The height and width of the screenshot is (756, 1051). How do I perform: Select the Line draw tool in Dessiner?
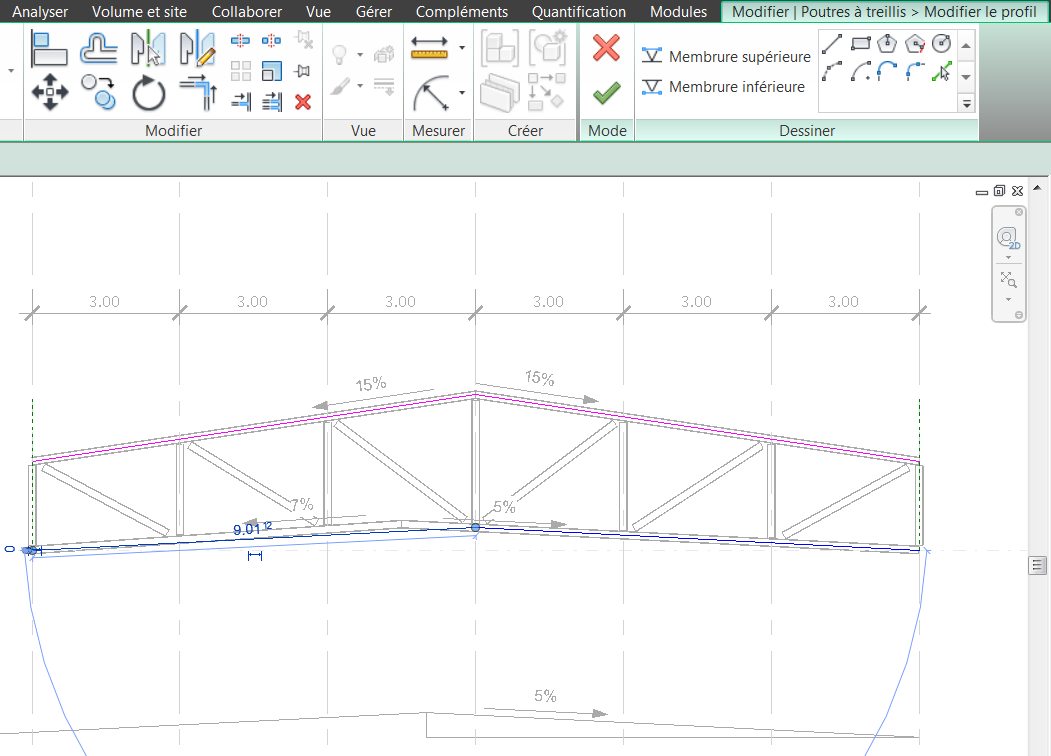pos(831,44)
